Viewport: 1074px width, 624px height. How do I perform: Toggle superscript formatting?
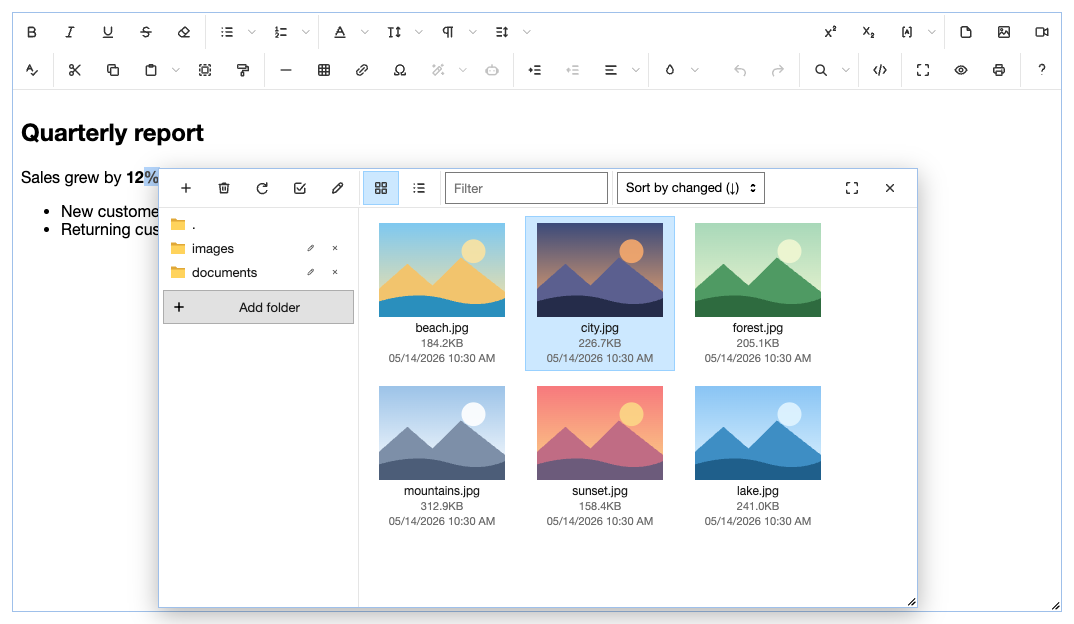pos(830,32)
